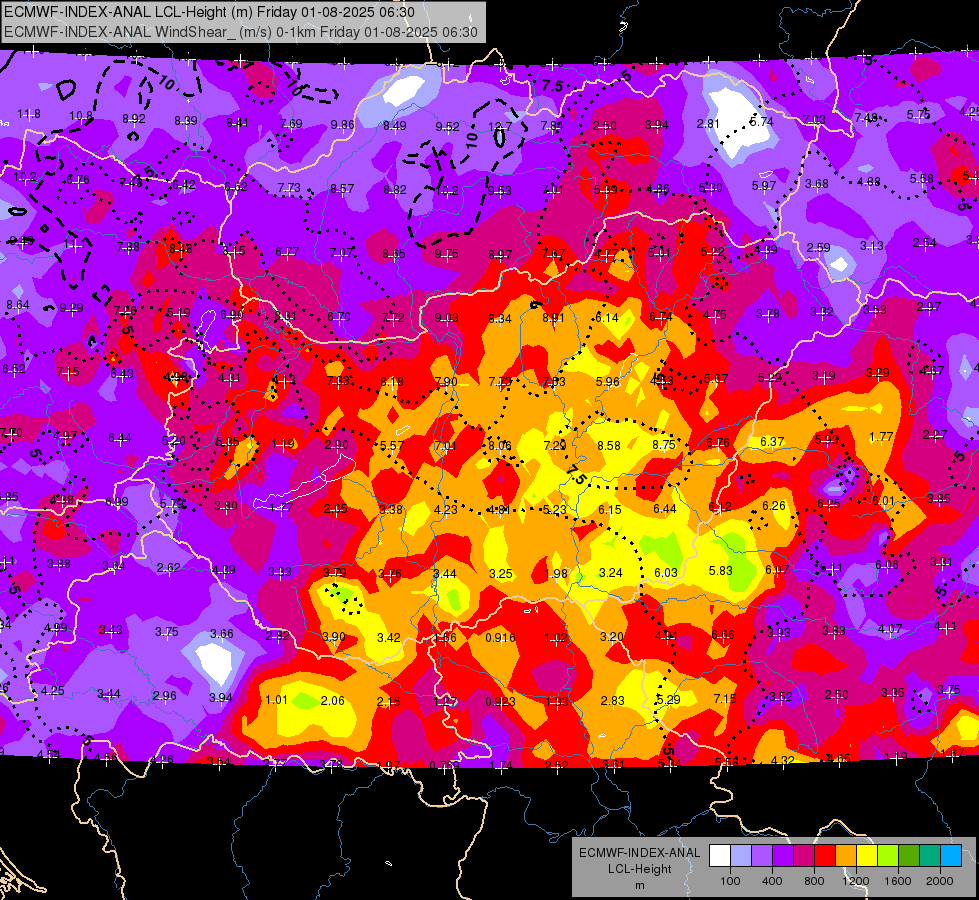Click the lime green swatch in the legend
Viewport: 979px width, 900px height.
[x=888, y=855]
